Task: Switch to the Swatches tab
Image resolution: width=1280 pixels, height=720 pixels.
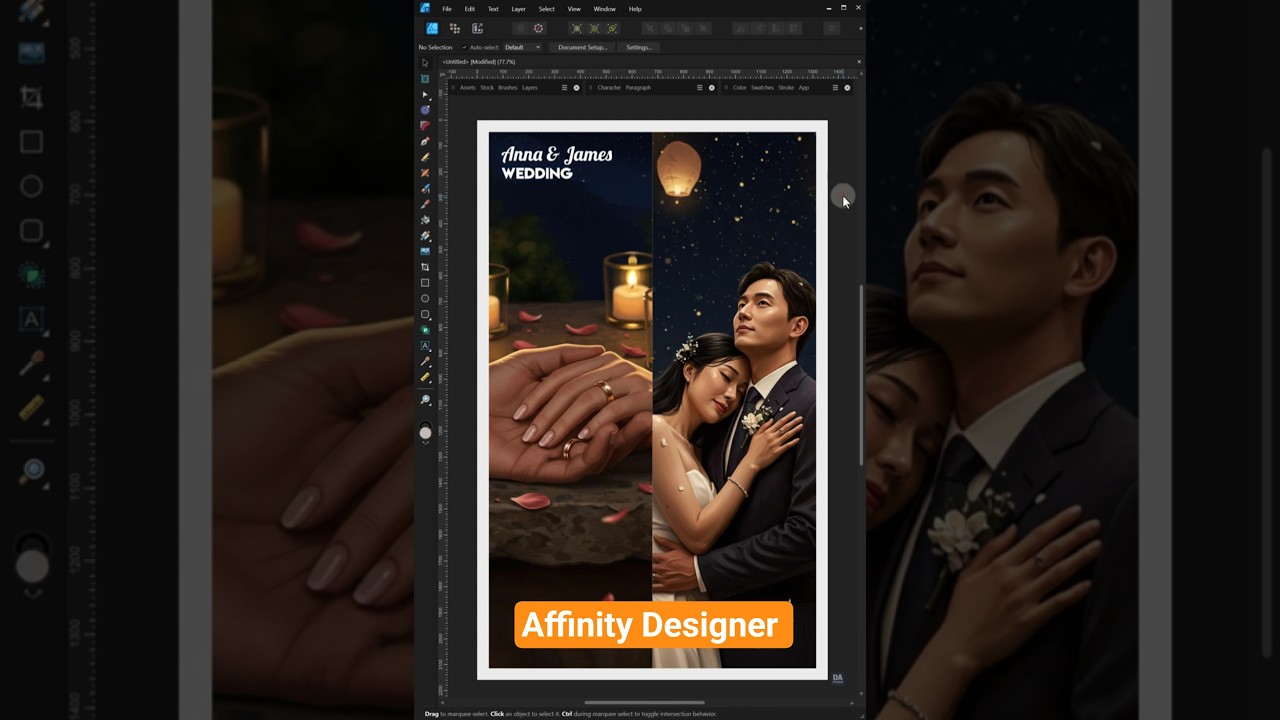Action: click(762, 87)
